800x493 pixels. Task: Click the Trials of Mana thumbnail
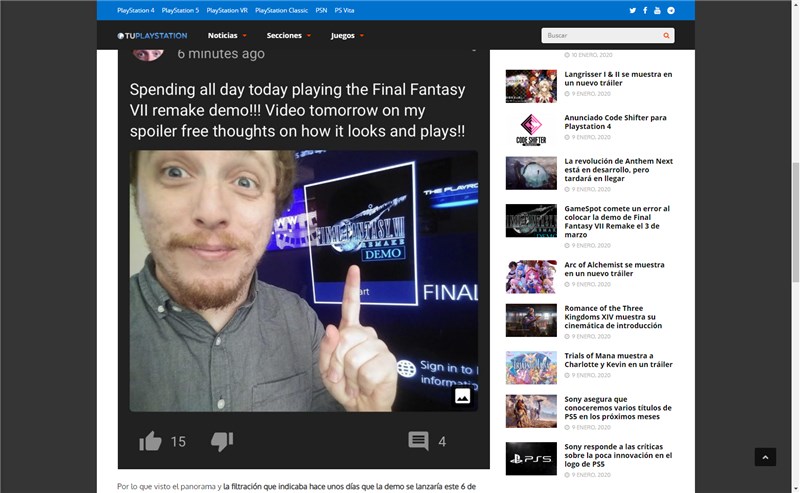pos(531,367)
